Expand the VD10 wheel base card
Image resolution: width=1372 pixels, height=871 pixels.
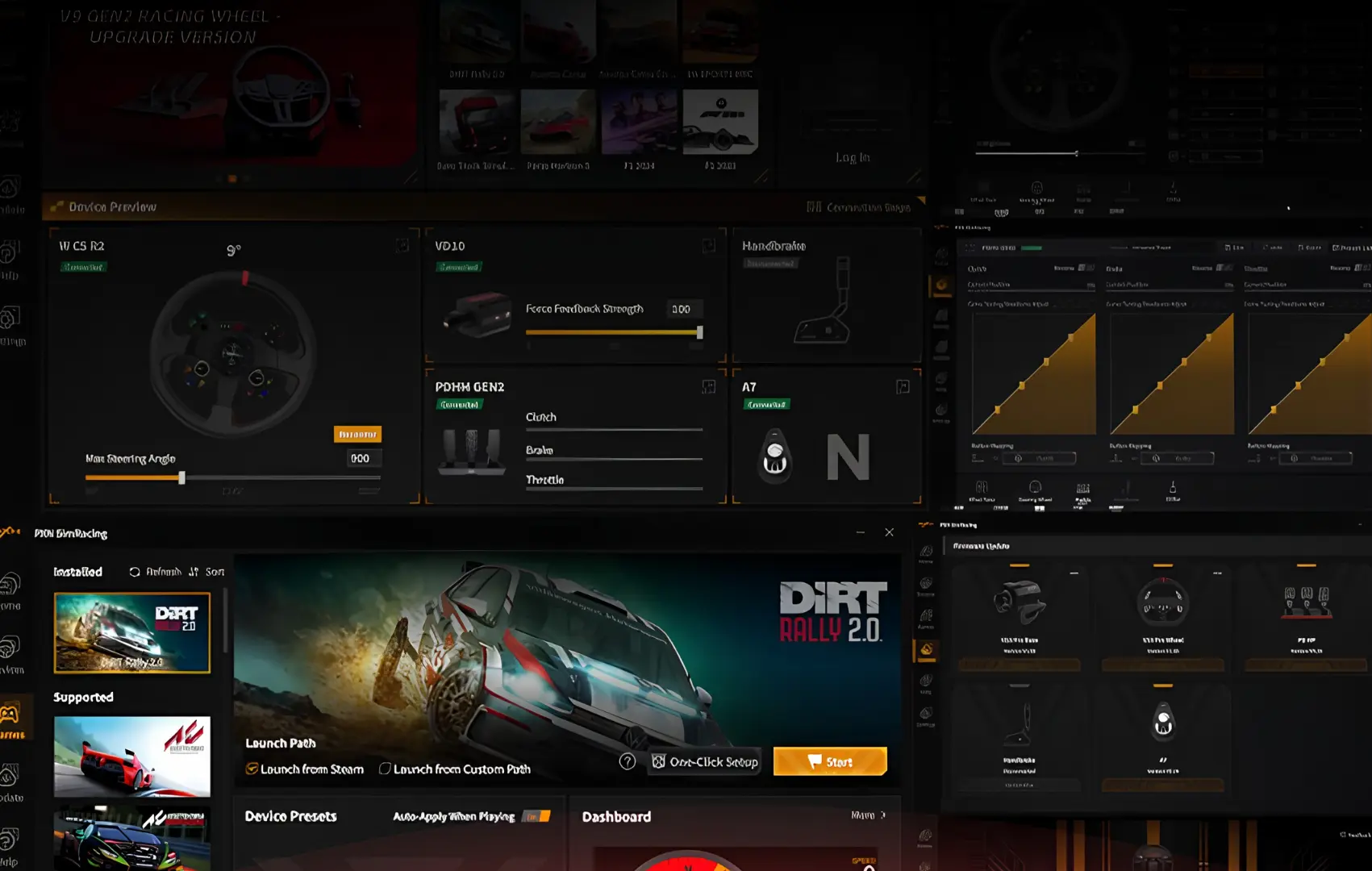click(x=708, y=245)
